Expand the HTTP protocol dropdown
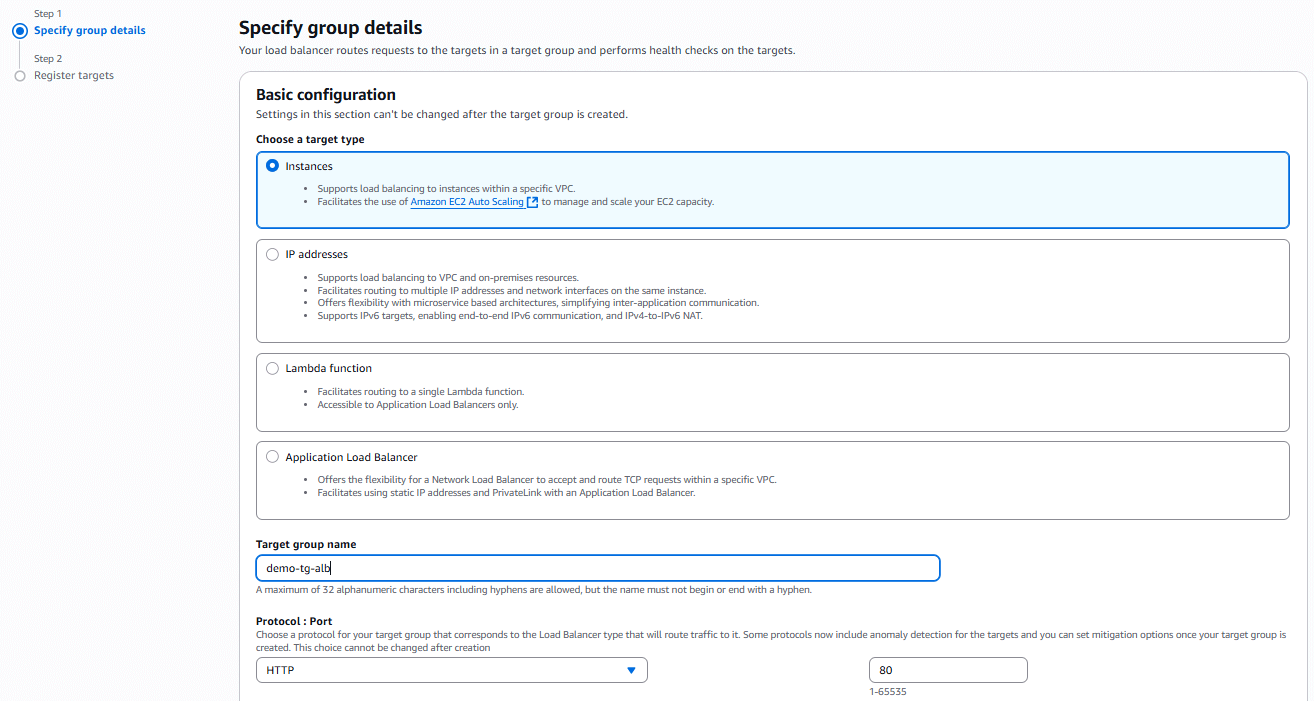Screen dimensions: 1314x701 click(x=450, y=670)
